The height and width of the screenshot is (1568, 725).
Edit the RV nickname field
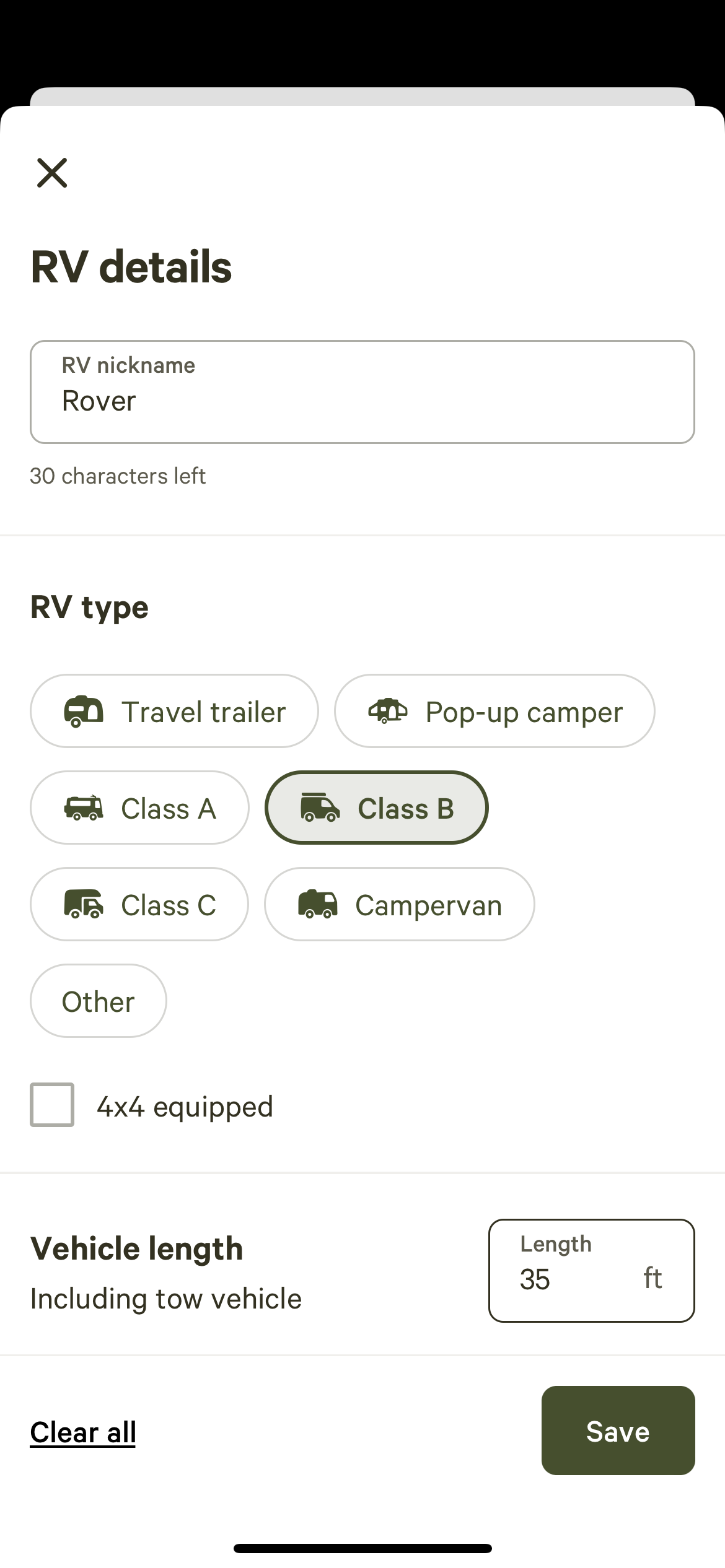(362, 392)
